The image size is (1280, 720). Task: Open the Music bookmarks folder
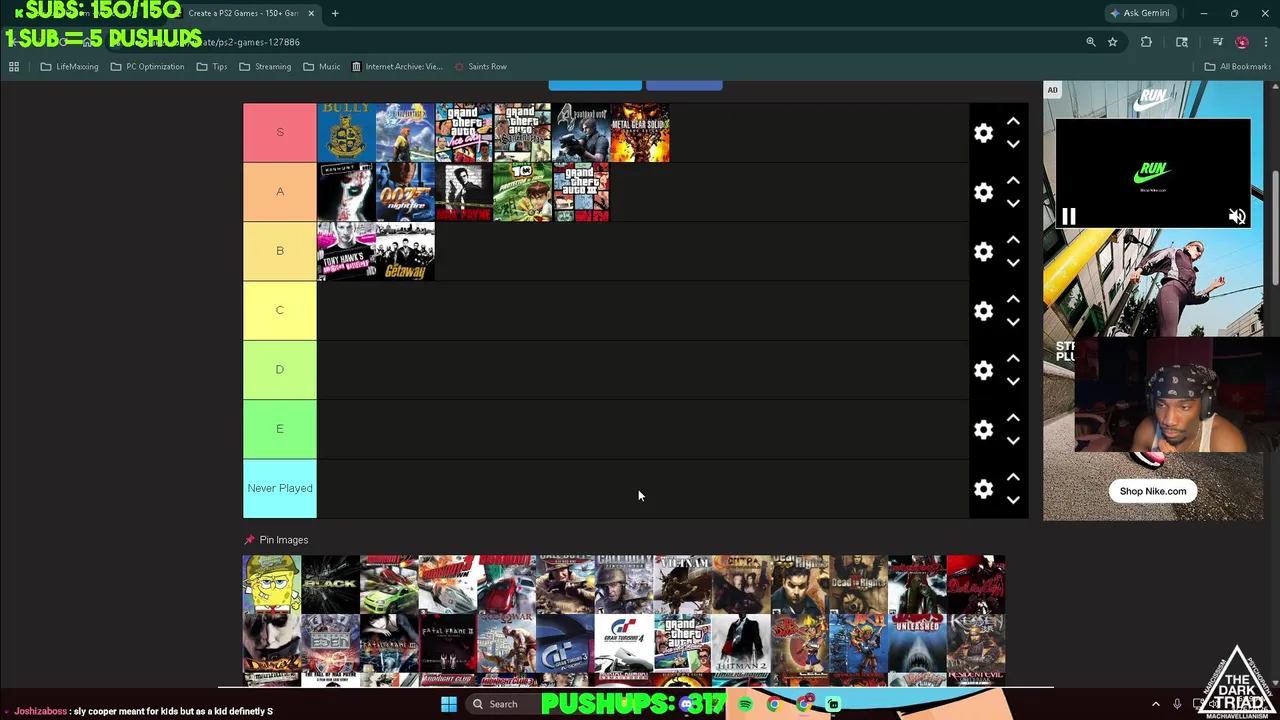point(321,66)
